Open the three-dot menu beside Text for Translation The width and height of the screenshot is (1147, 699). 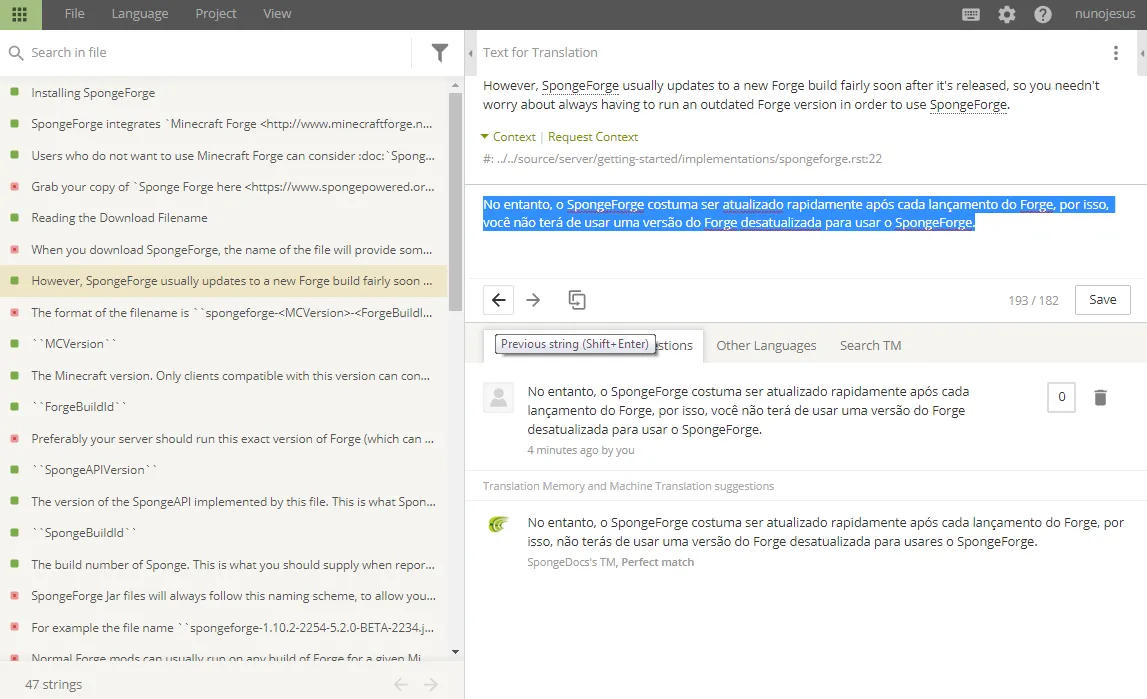[x=1115, y=53]
